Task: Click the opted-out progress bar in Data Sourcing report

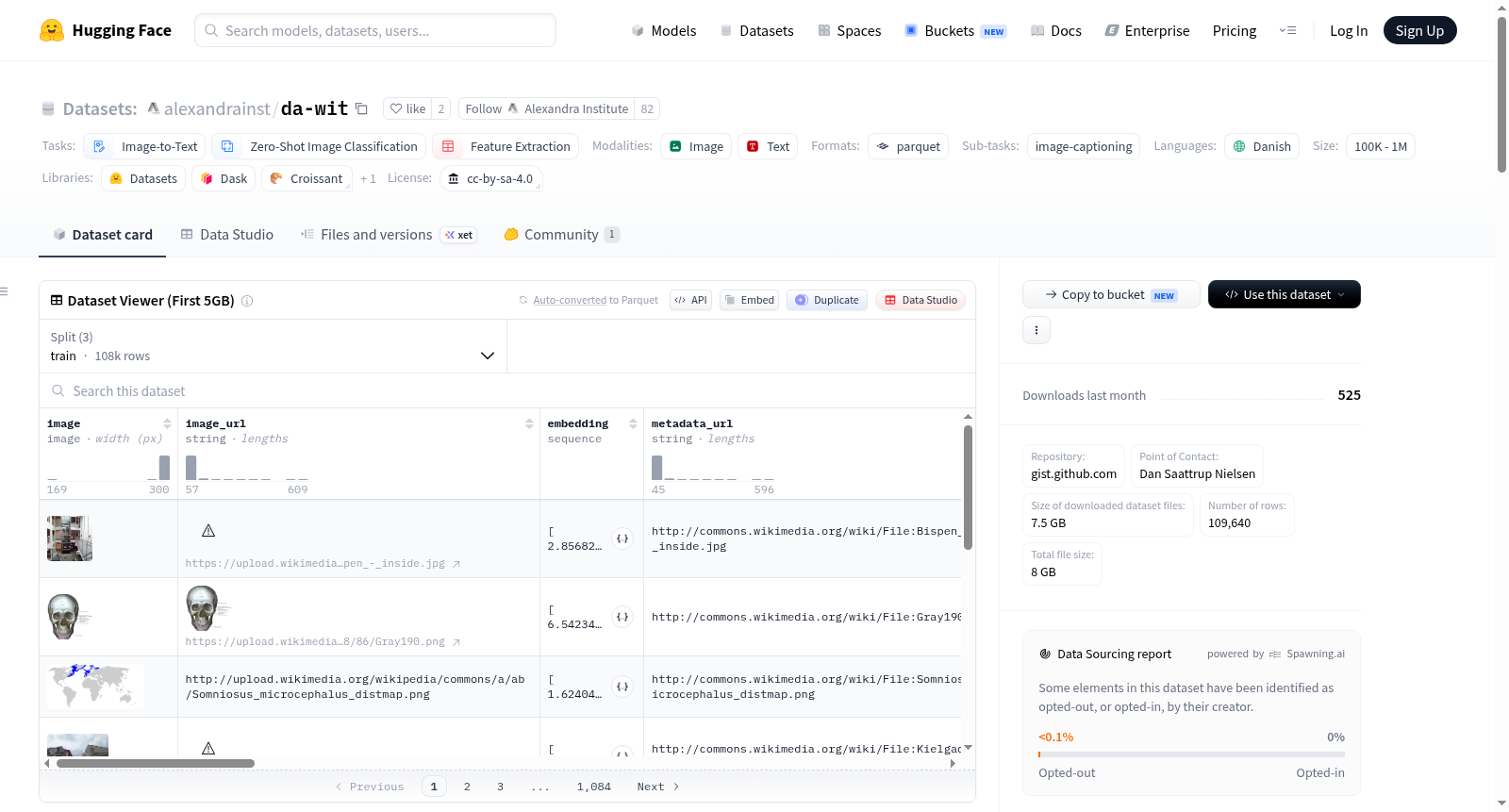Action: (1192, 754)
